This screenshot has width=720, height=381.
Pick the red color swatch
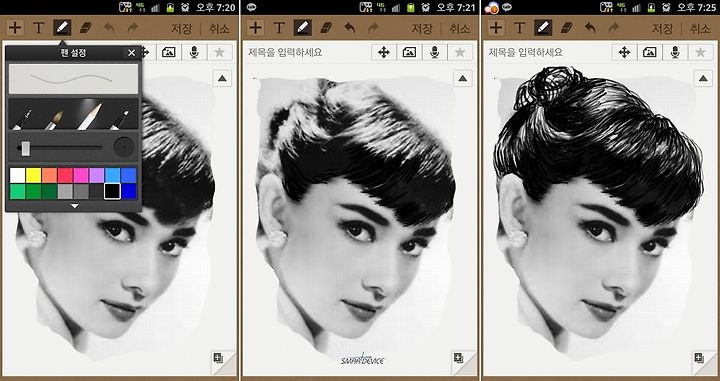click(x=65, y=175)
